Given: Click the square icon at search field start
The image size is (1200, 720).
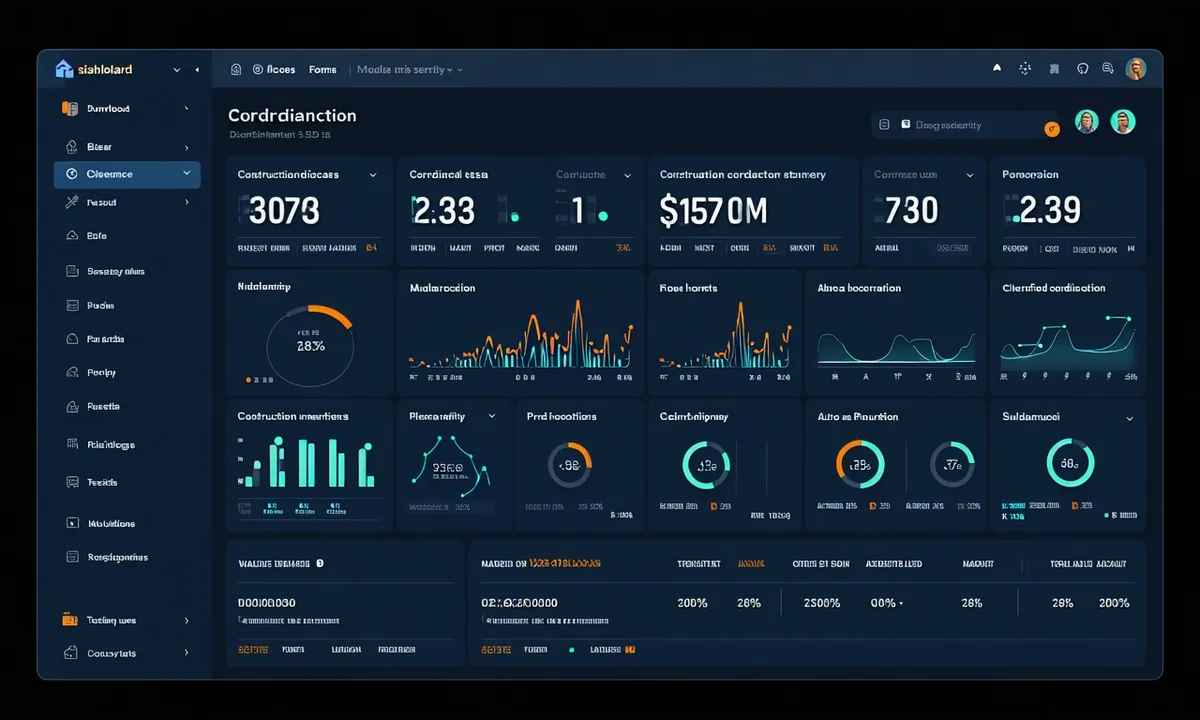Looking at the screenshot, I should click(x=884, y=125).
